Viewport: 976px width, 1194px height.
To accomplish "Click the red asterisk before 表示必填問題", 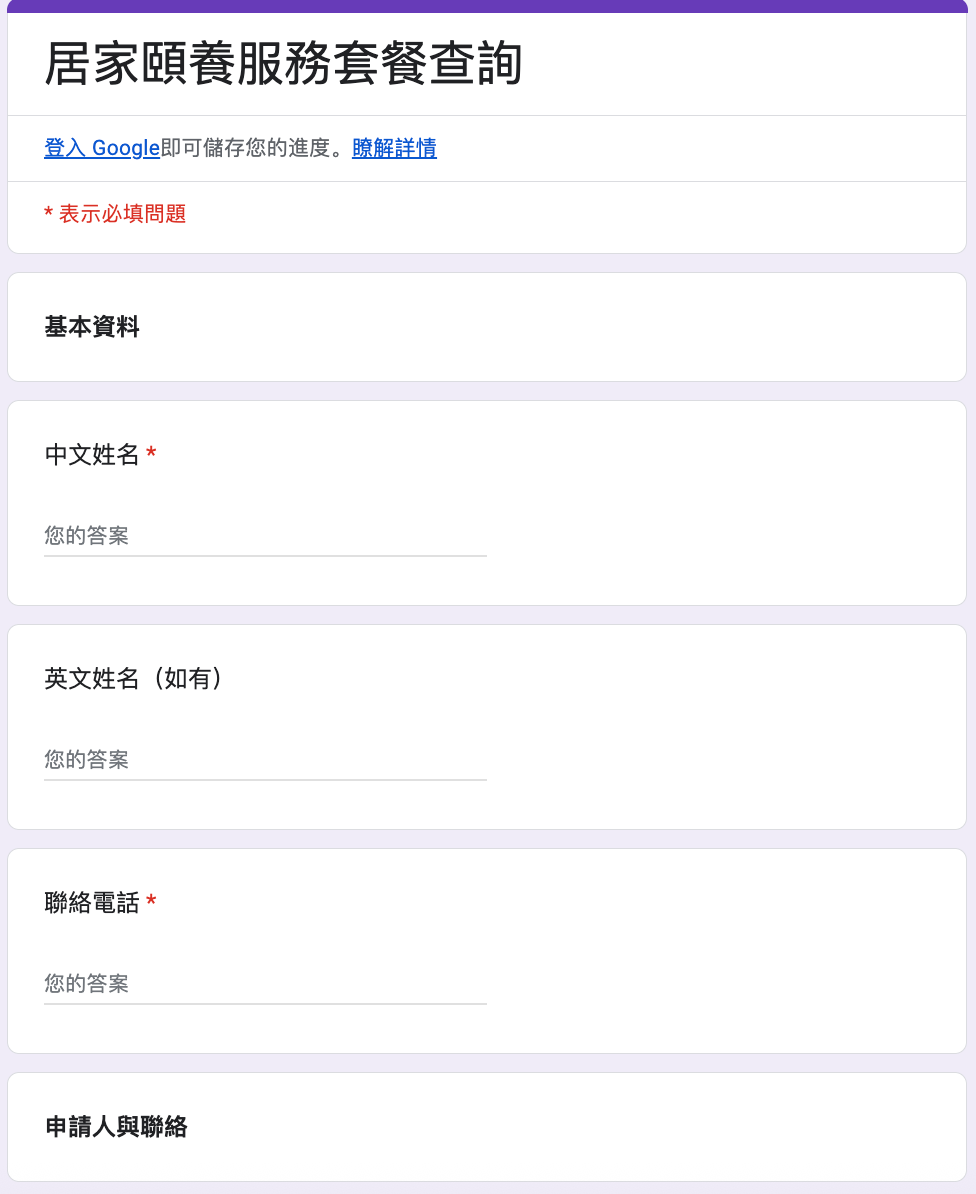I will 48,214.
